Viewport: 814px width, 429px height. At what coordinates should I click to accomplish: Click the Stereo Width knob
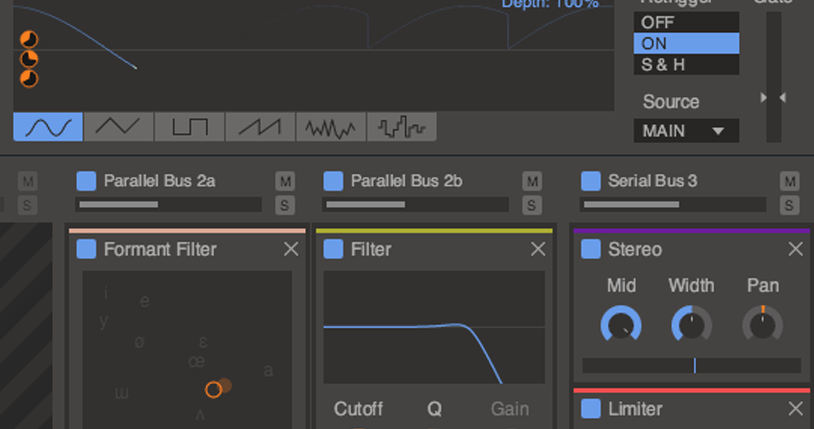click(691, 324)
